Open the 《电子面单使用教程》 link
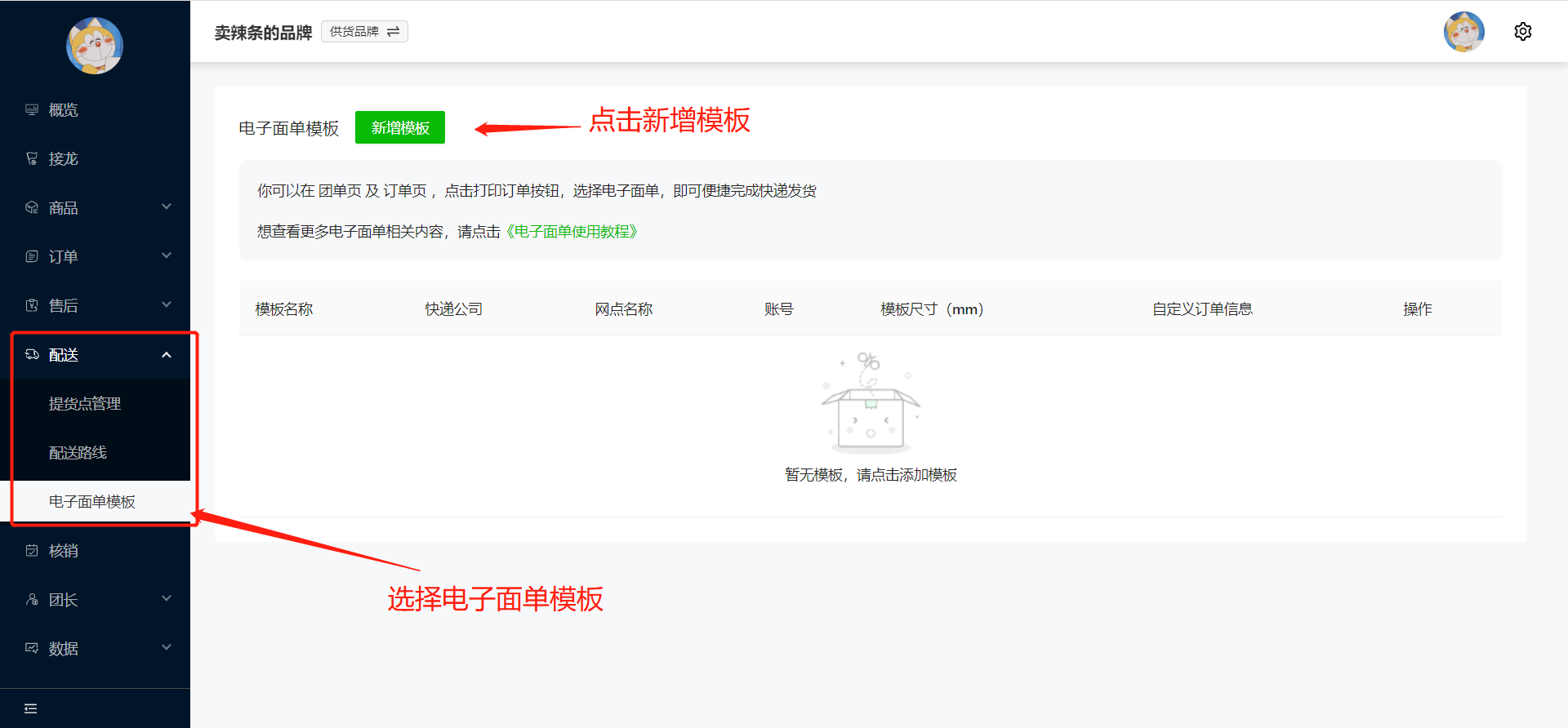Screen dimensions: 1568x728 click(571, 232)
